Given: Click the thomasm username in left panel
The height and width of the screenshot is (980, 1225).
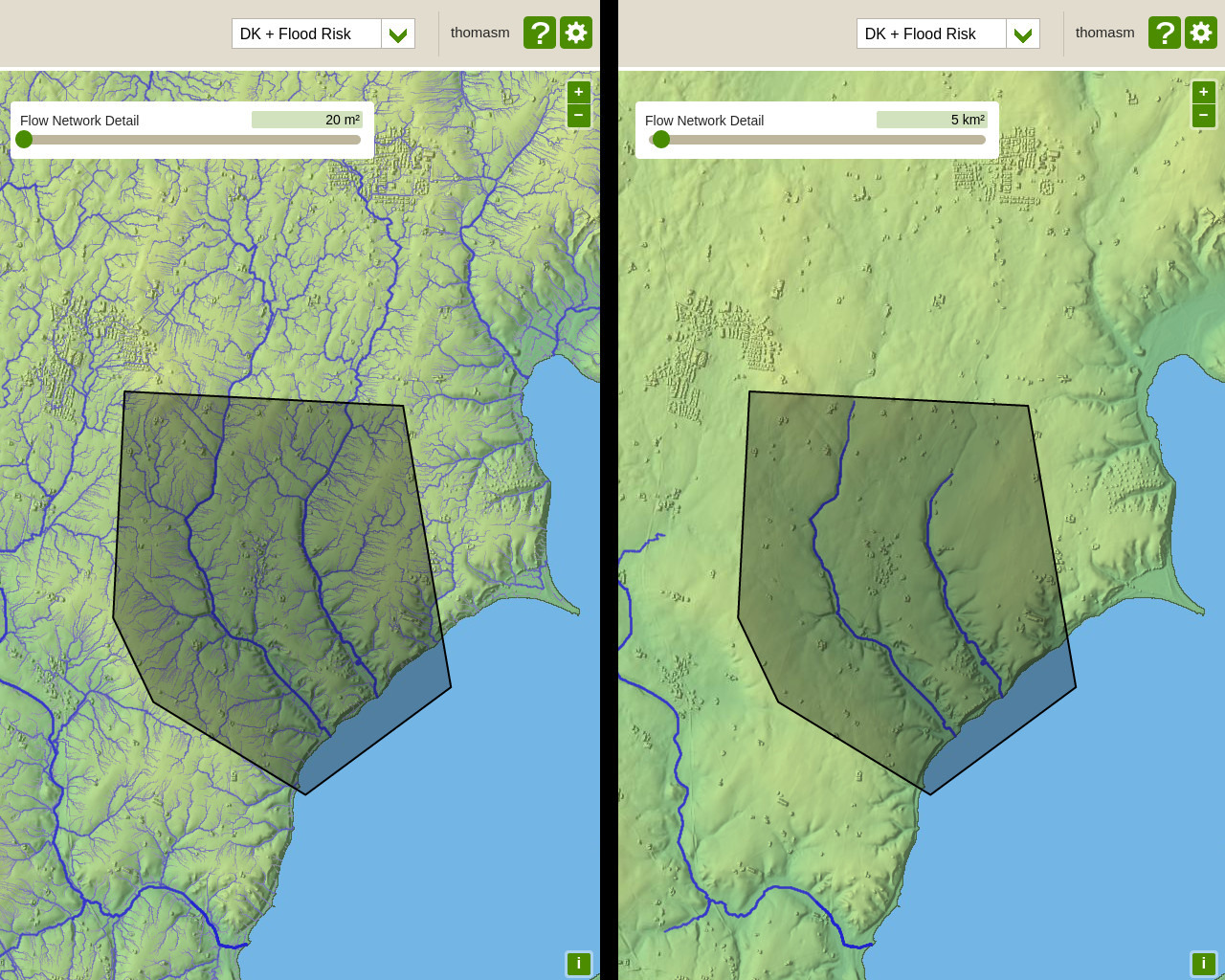Looking at the screenshot, I should 480,33.
